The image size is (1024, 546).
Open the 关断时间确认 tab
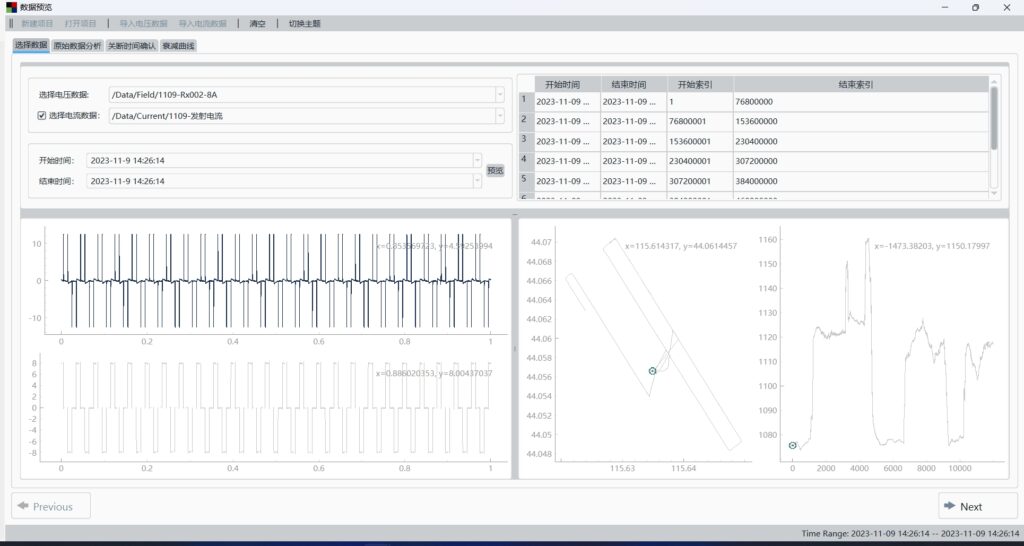132,45
